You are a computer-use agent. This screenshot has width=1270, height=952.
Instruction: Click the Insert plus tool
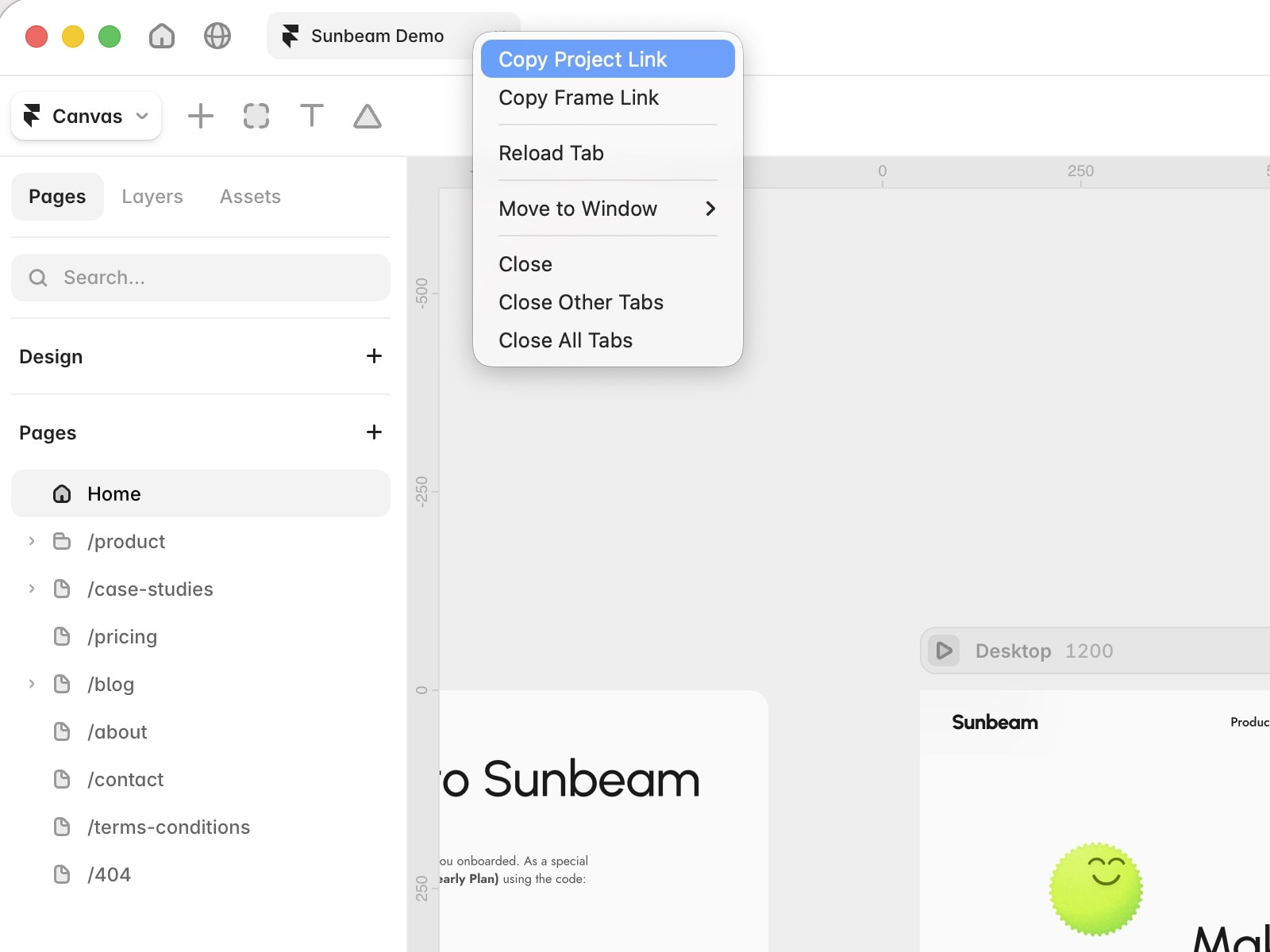[x=201, y=116]
